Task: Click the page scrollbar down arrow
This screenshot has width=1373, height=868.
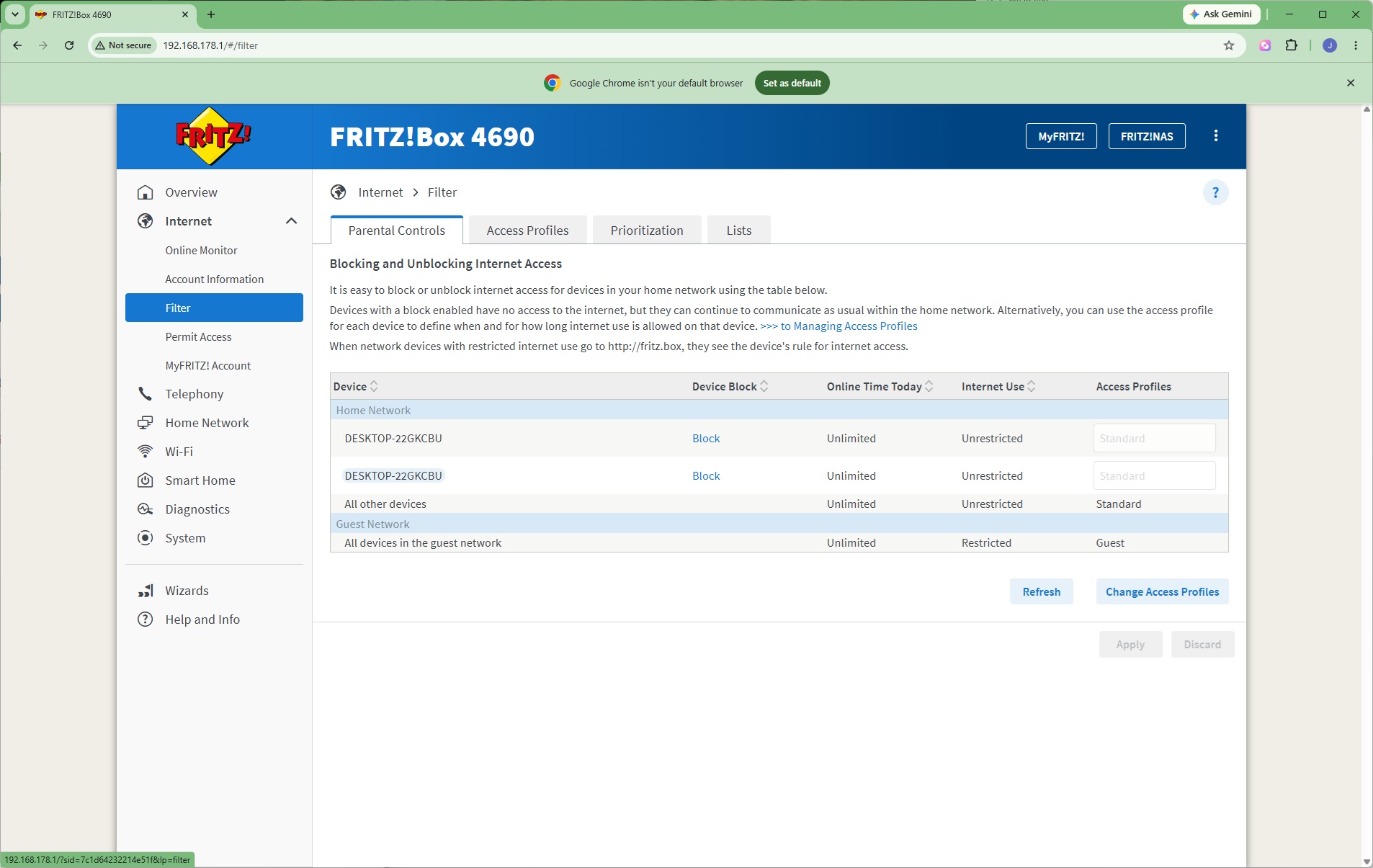Action: point(1367,862)
